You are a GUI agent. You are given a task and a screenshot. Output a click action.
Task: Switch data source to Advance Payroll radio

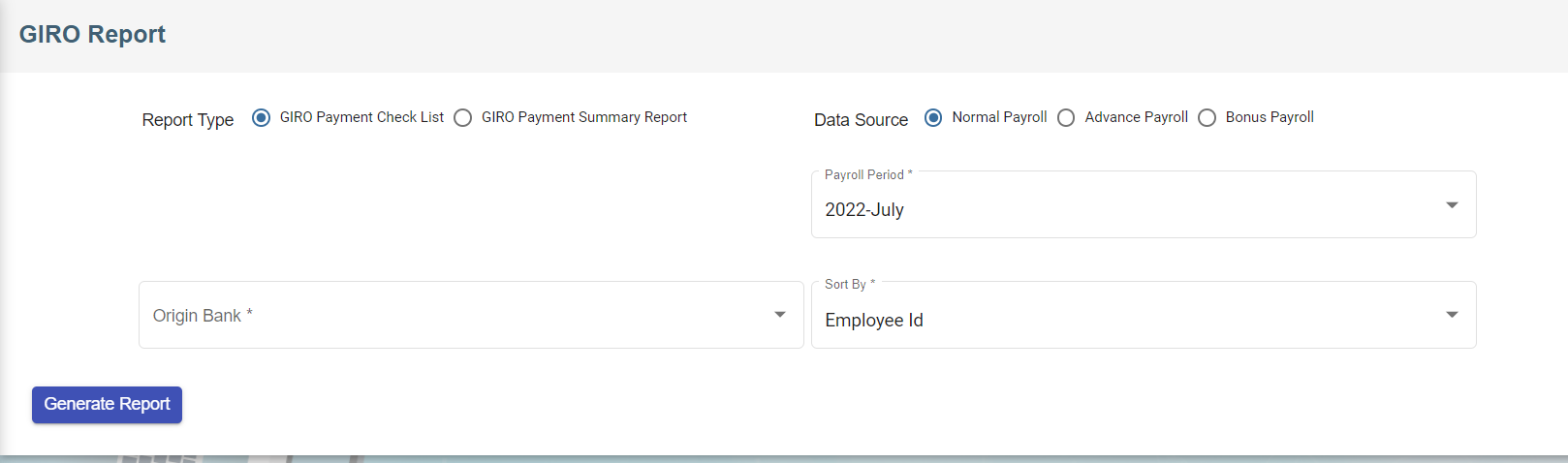pyautogui.click(x=1066, y=117)
